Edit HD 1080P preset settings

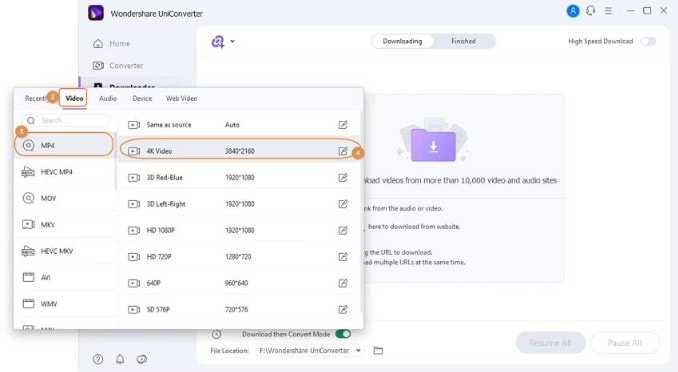pos(343,230)
